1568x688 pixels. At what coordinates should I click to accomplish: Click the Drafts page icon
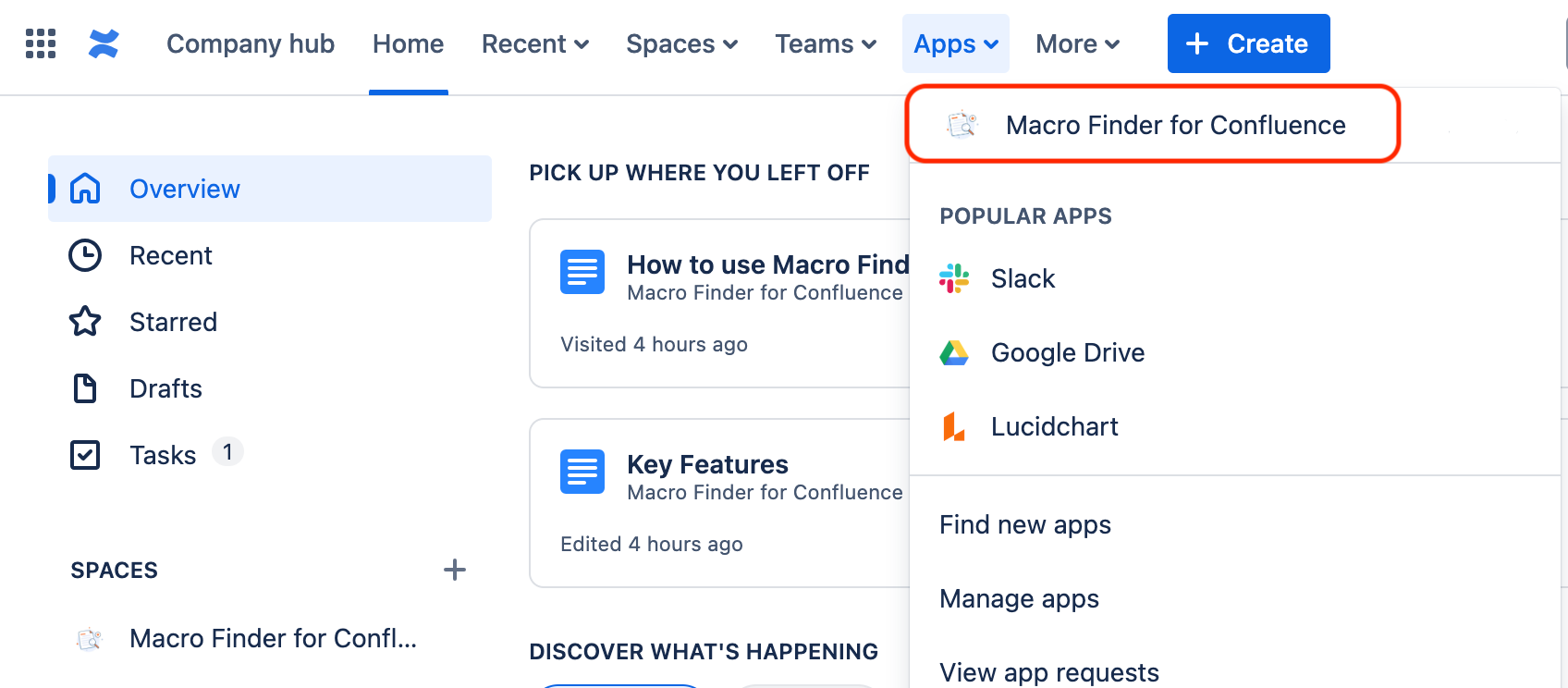coord(85,388)
